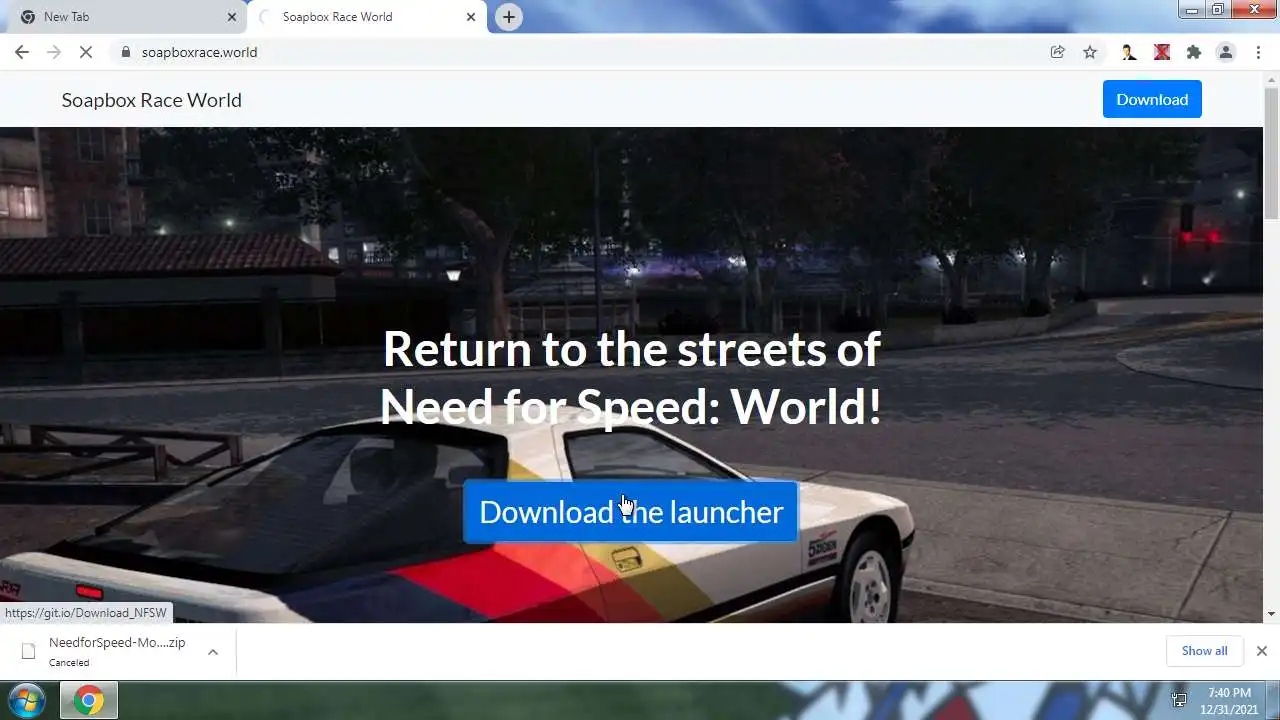Click the hero heading about Need for Speed: World
The width and height of the screenshot is (1280, 720).
pos(631,377)
